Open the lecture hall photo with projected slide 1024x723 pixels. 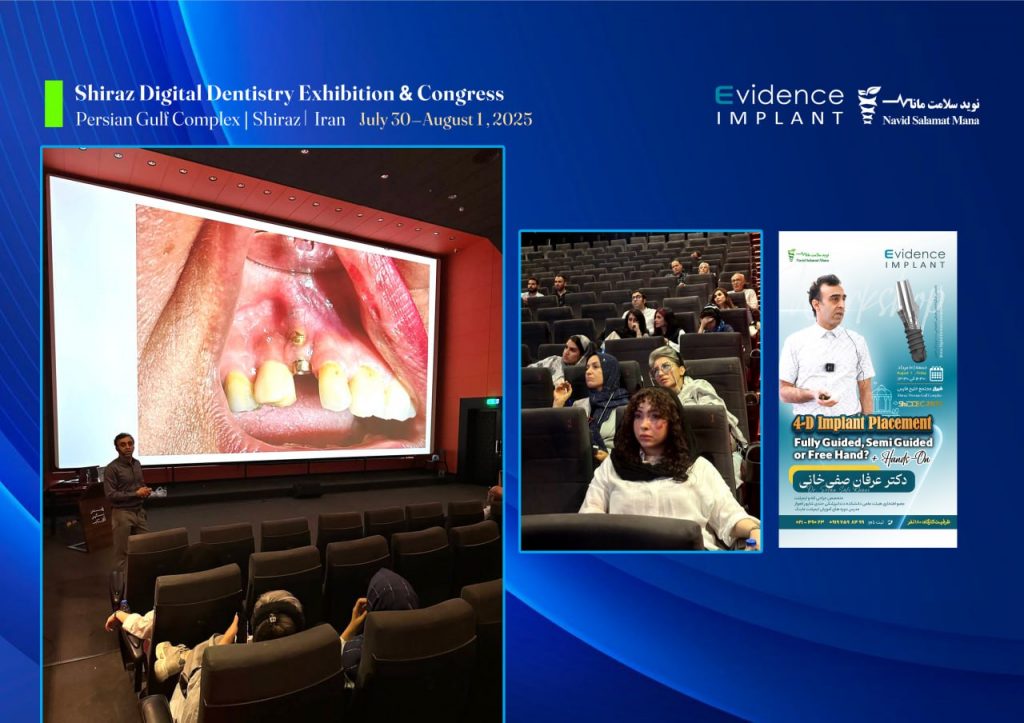pyautogui.click(x=273, y=434)
